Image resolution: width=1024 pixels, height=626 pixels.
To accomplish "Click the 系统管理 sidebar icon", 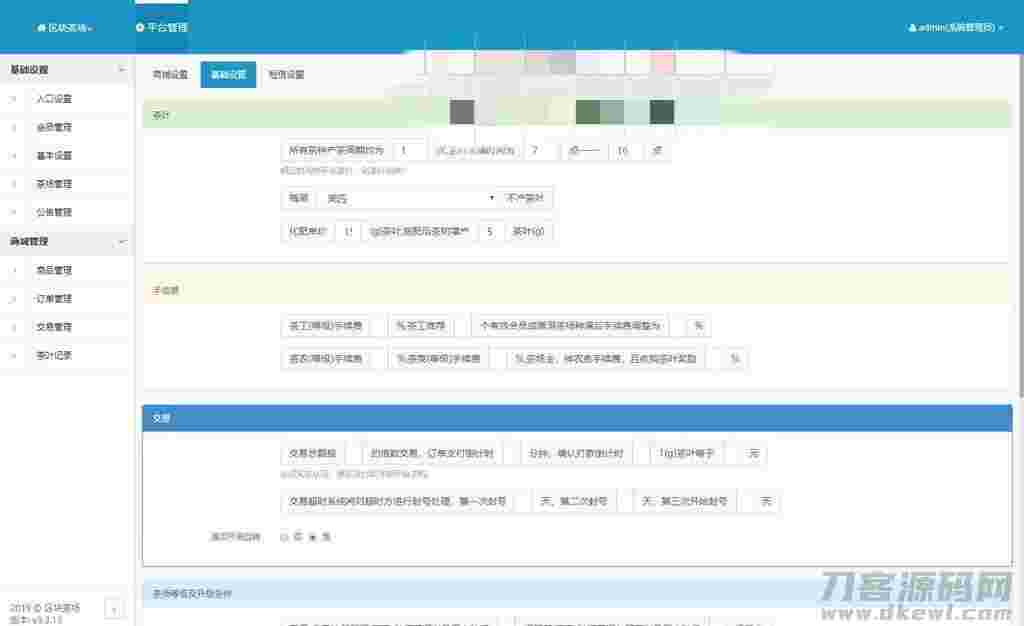I will point(14,184).
